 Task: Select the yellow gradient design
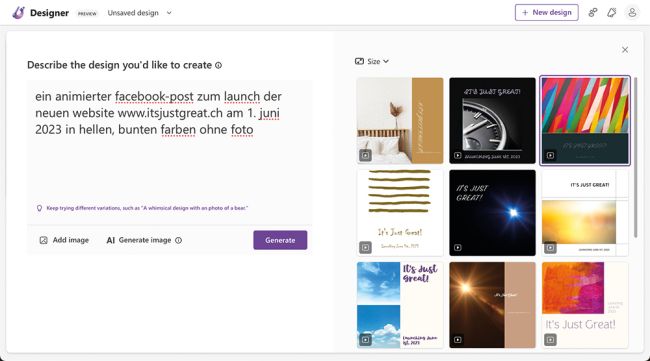point(585,213)
